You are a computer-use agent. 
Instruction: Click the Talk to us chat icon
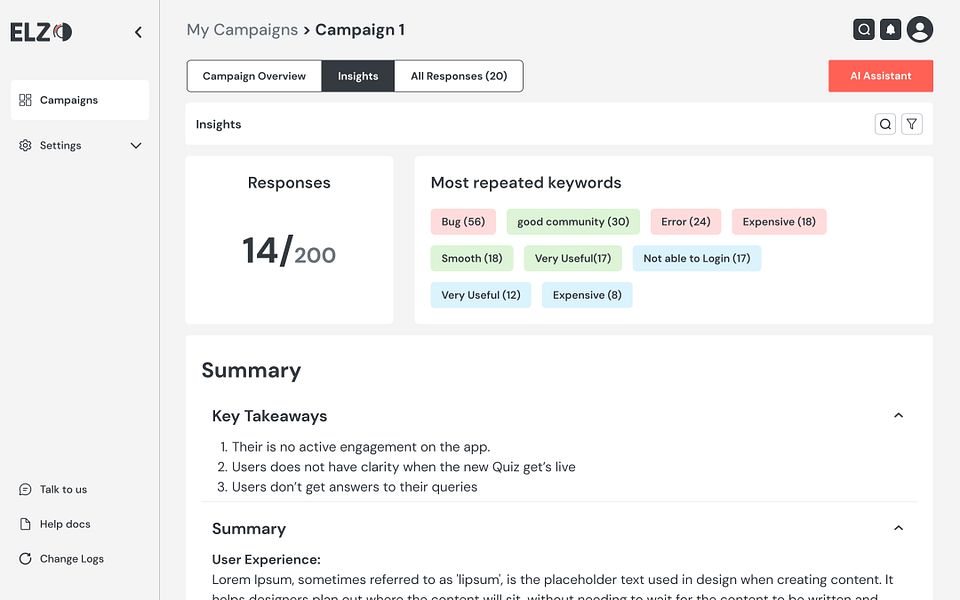(26, 490)
